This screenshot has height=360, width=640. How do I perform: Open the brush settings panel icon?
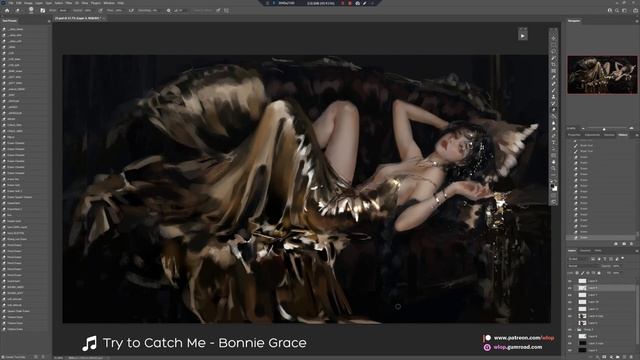[42, 11]
